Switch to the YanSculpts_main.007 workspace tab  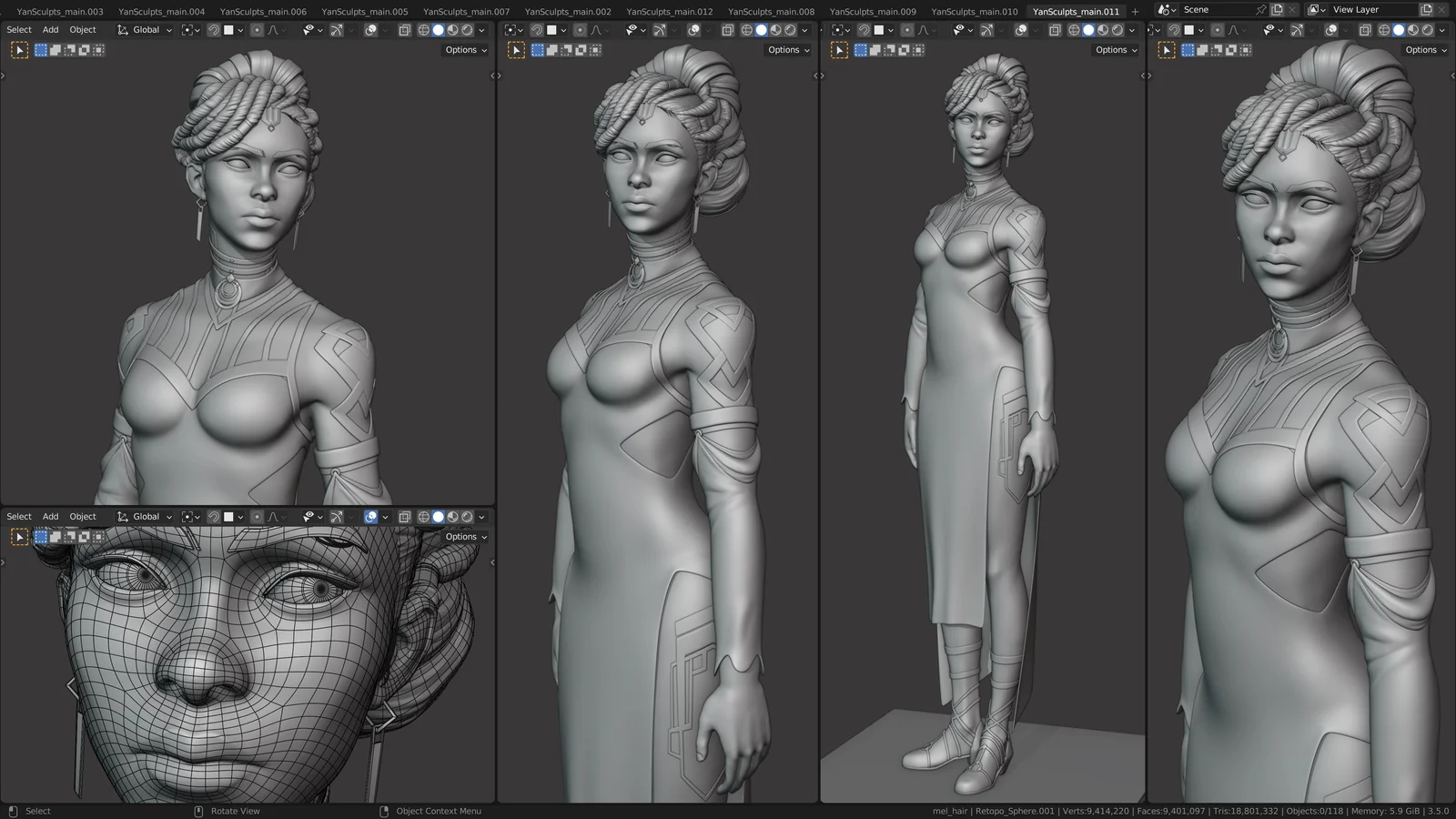click(466, 11)
